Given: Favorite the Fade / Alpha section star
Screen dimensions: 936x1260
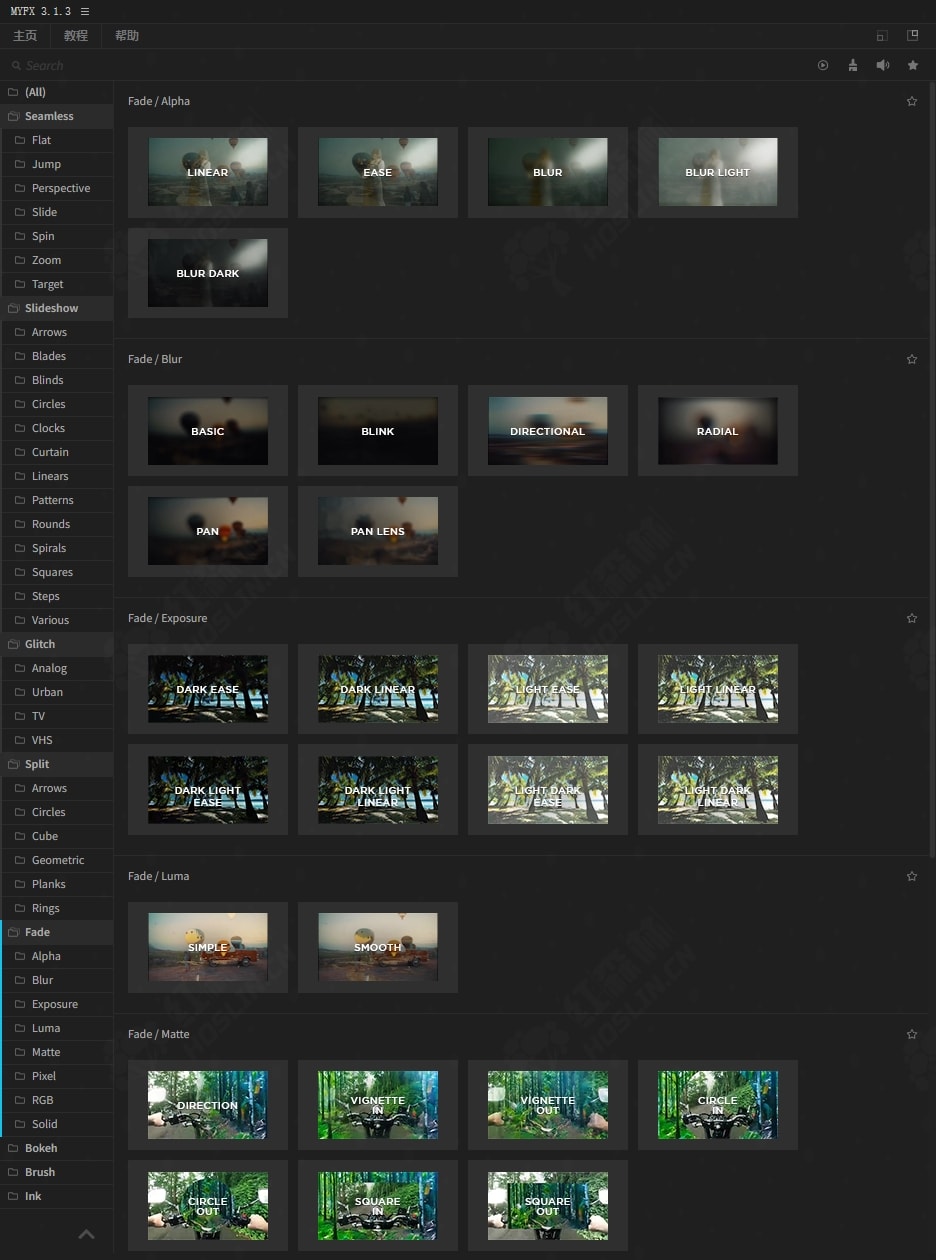Looking at the screenshot, I should [911, 101].
